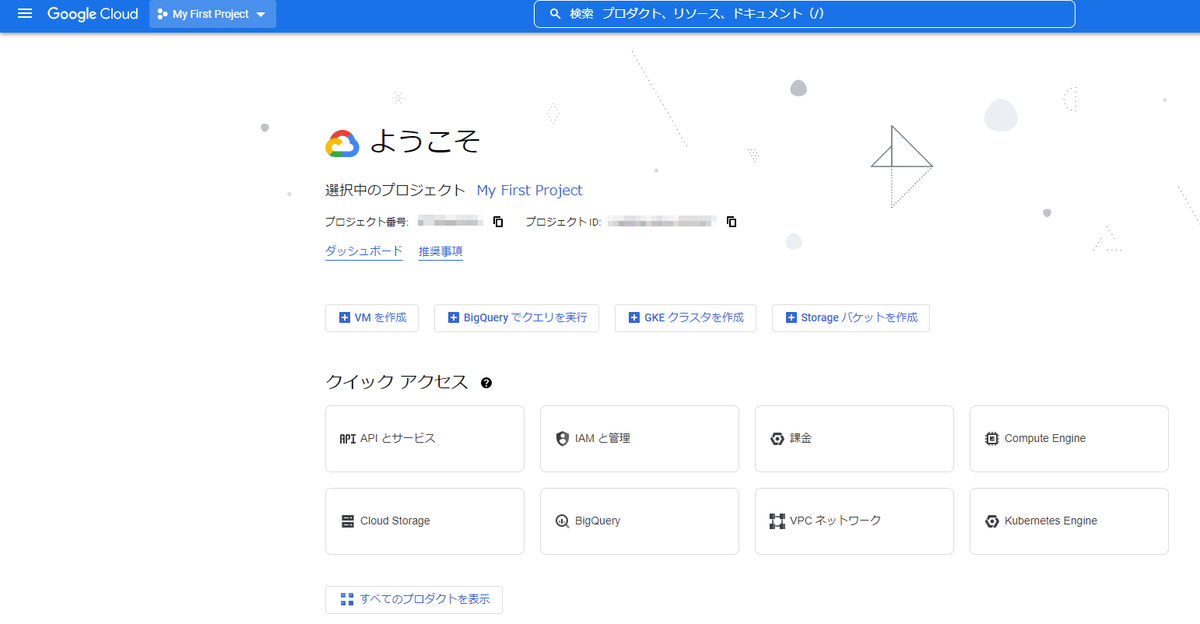Click the 選択中のプロジェクト label
The image size is (1200, 624).
[396, 190]
